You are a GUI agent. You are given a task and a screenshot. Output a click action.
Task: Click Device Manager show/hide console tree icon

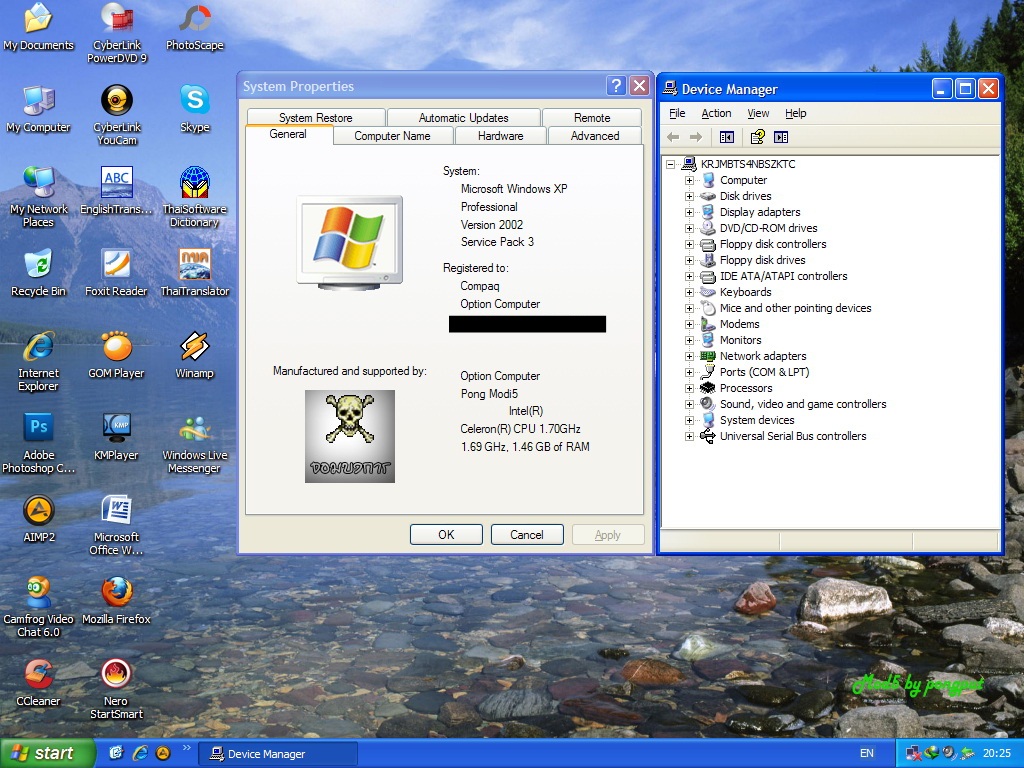pos(727,137)
